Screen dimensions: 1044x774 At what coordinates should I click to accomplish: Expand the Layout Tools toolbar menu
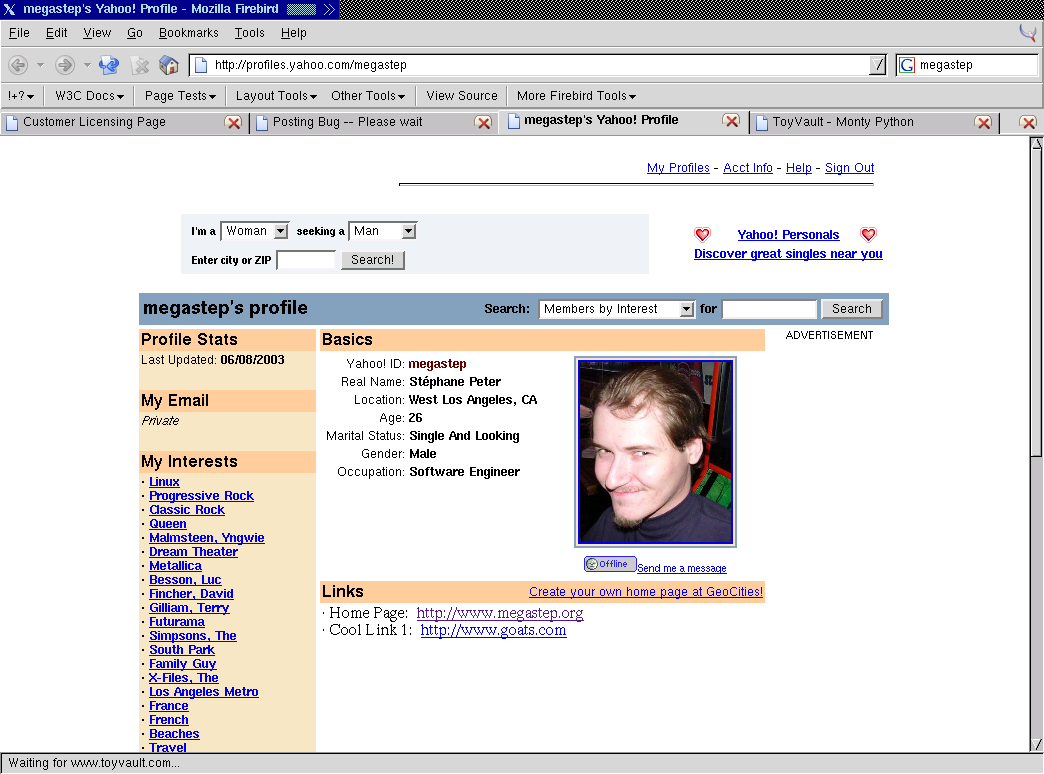pos(276,96)
